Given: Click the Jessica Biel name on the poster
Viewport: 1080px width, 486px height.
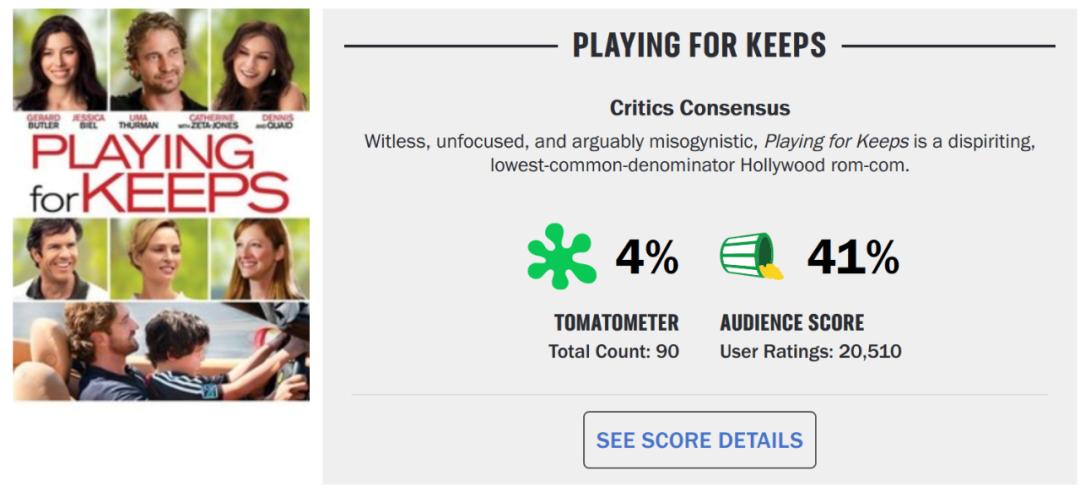Looking at the screenshot, I should pyautogui.click(x=88, y=121).
